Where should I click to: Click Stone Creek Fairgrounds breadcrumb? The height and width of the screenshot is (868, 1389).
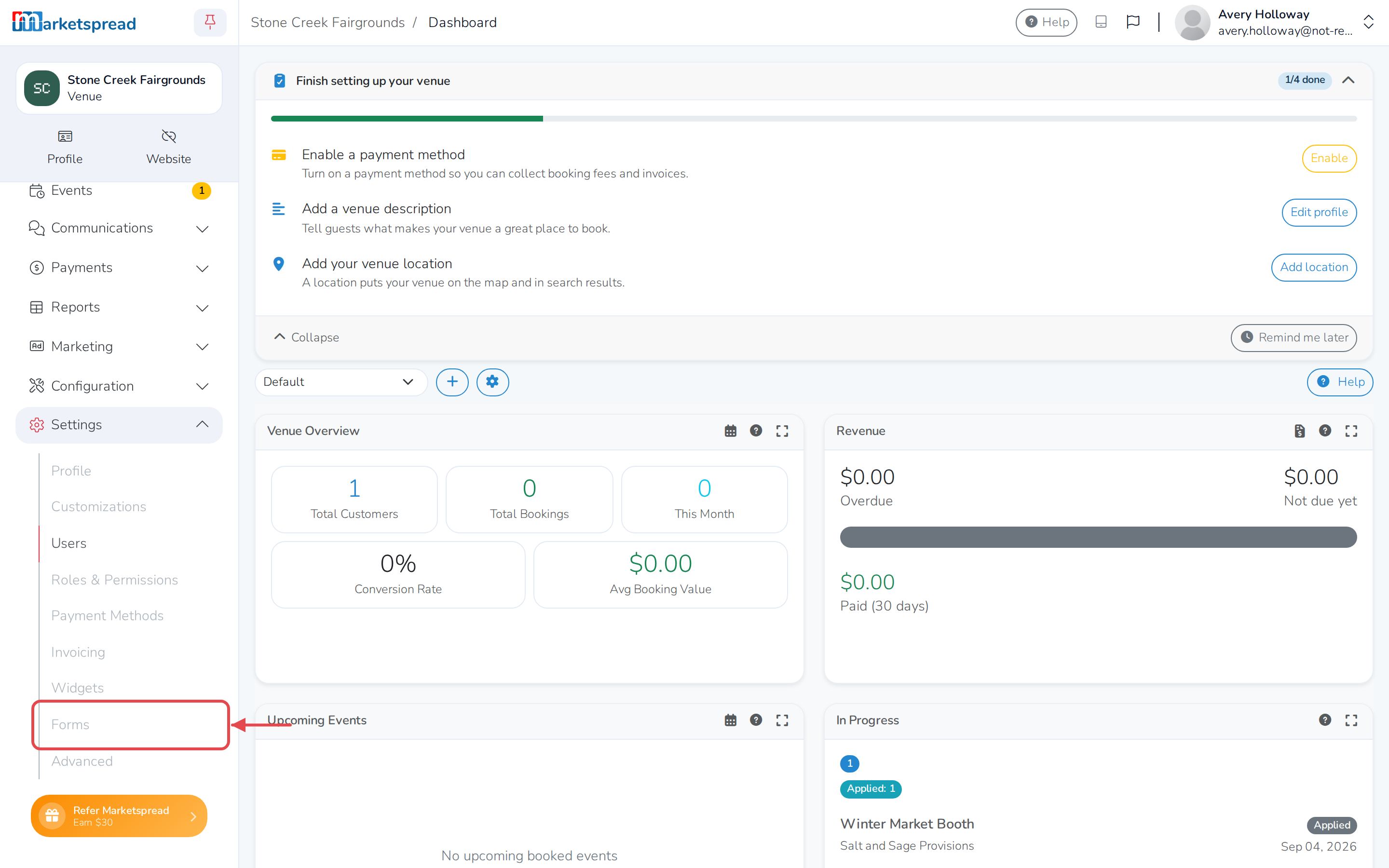pos(328,22)
